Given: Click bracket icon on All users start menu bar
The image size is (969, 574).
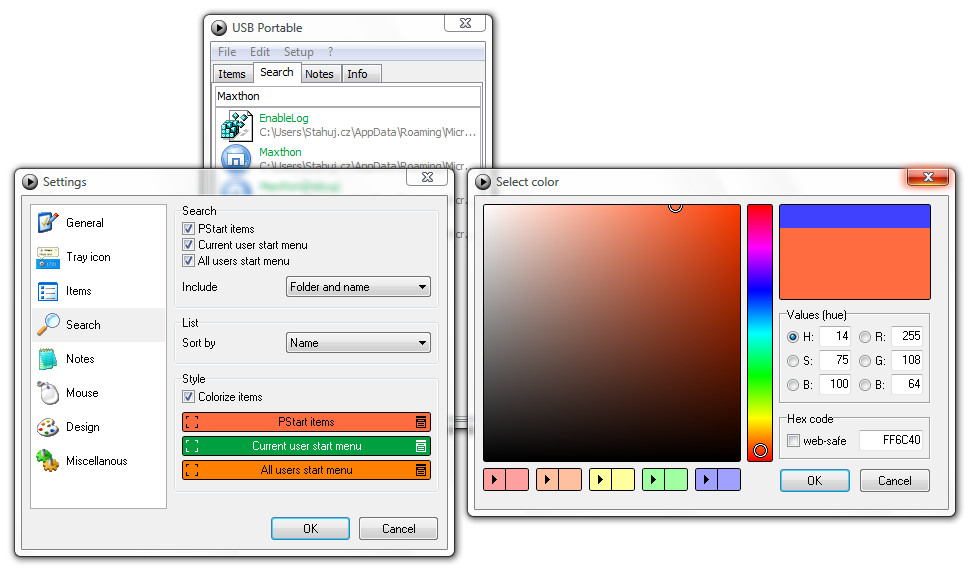Looking at the screenshot, I should (x=192, y=470).
